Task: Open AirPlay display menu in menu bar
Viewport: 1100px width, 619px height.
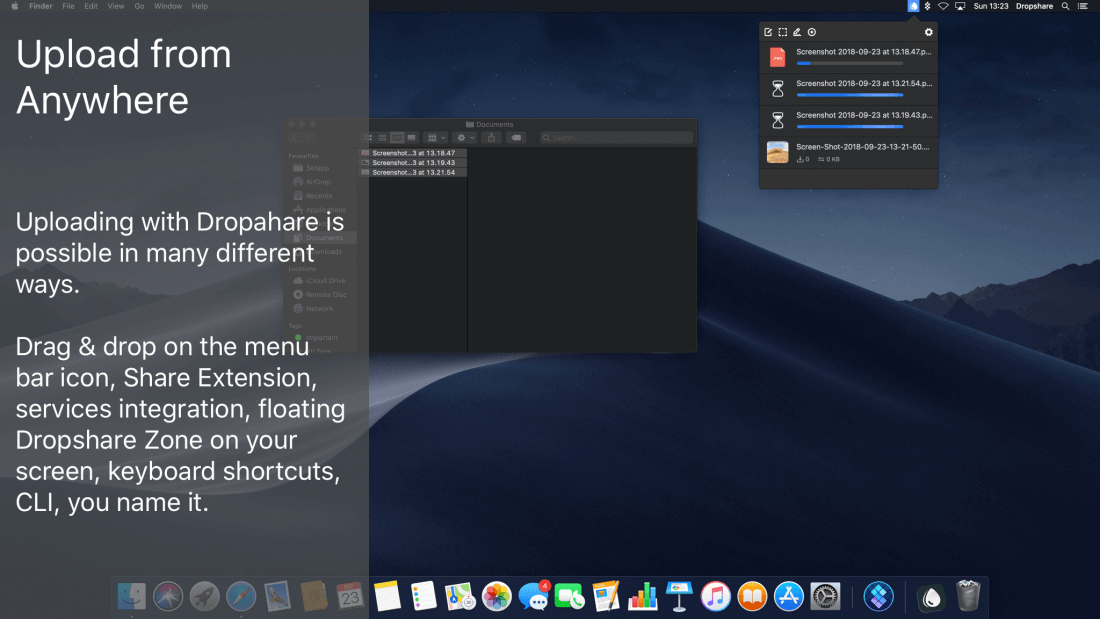Action: point(960,6)
